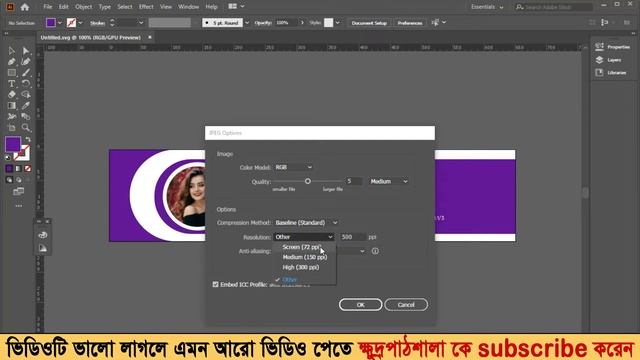
Task: Click the JPEG quality slider handle
Action: (x=308, y=181)
